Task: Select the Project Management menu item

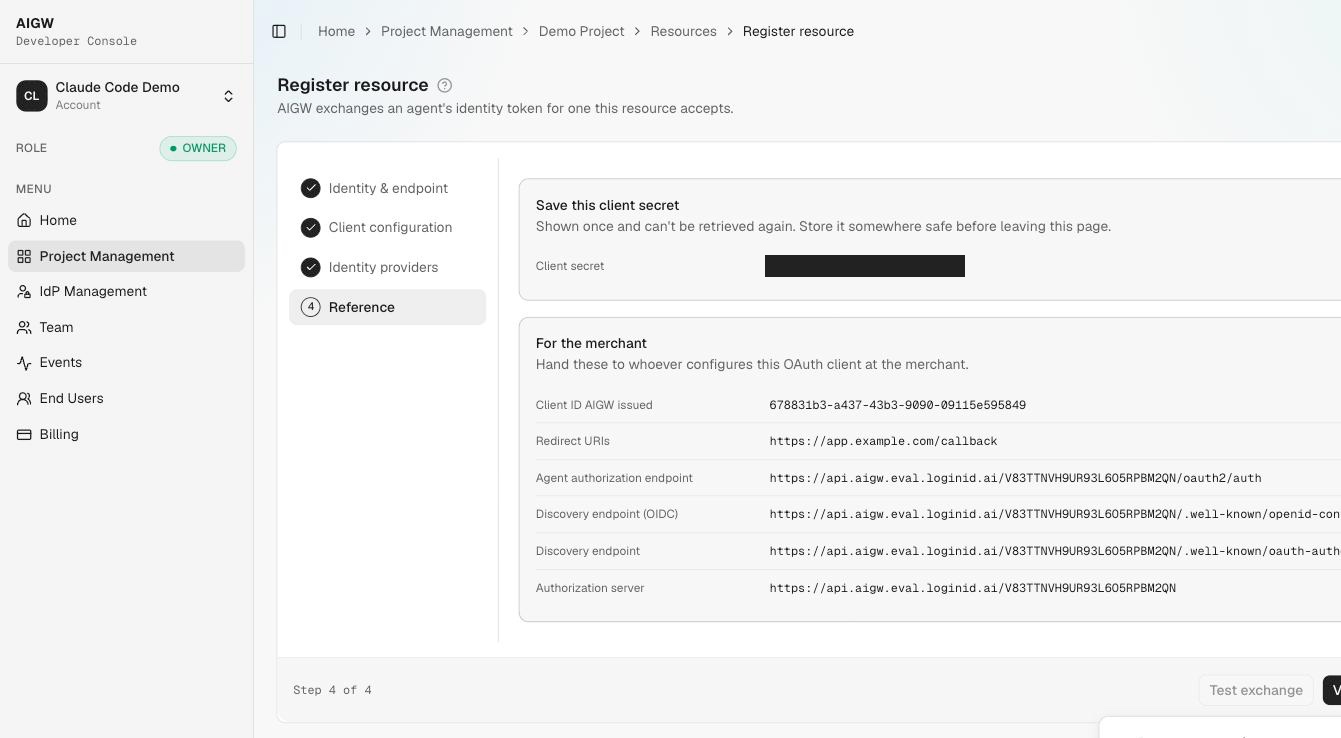Action: pyautogui.click(x=126, y=256)
